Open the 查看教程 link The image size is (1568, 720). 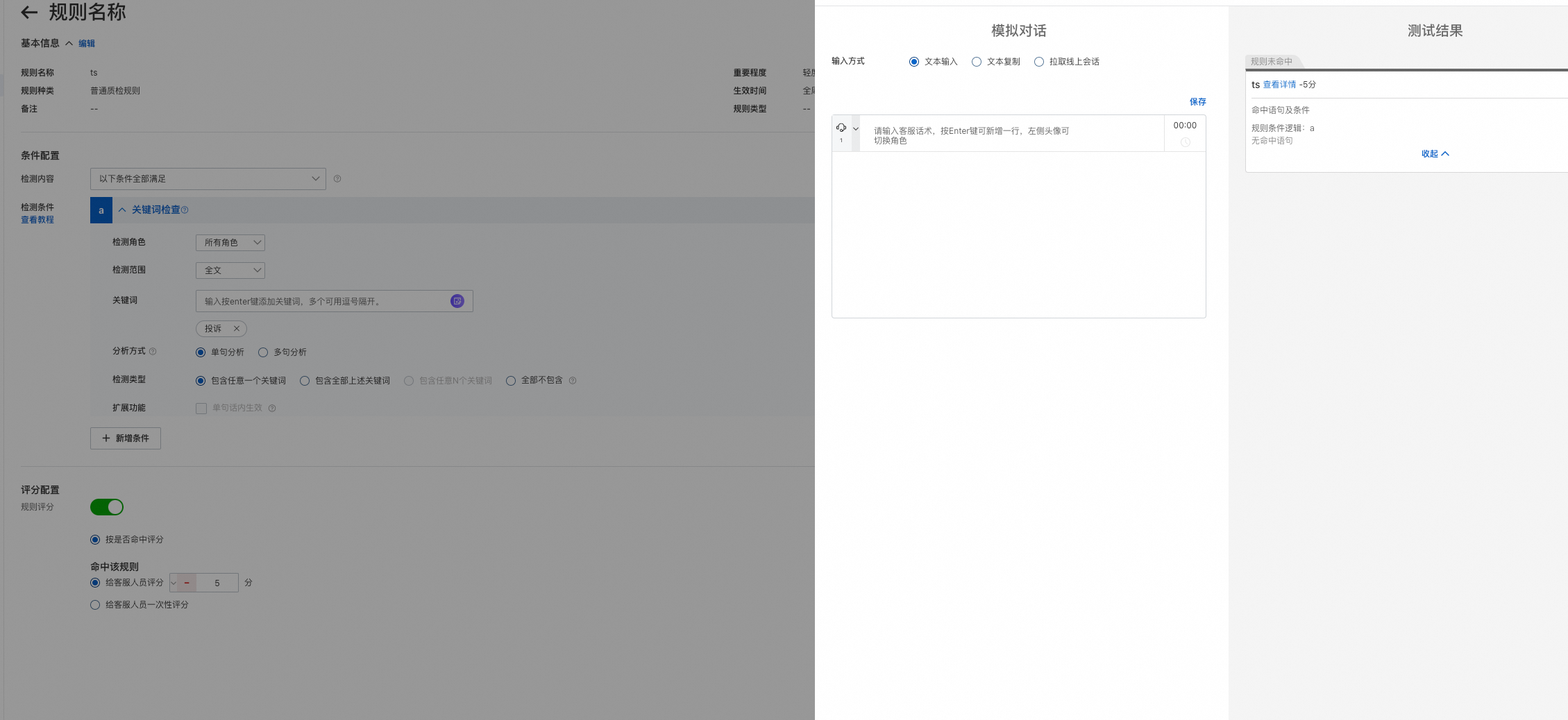37,219
